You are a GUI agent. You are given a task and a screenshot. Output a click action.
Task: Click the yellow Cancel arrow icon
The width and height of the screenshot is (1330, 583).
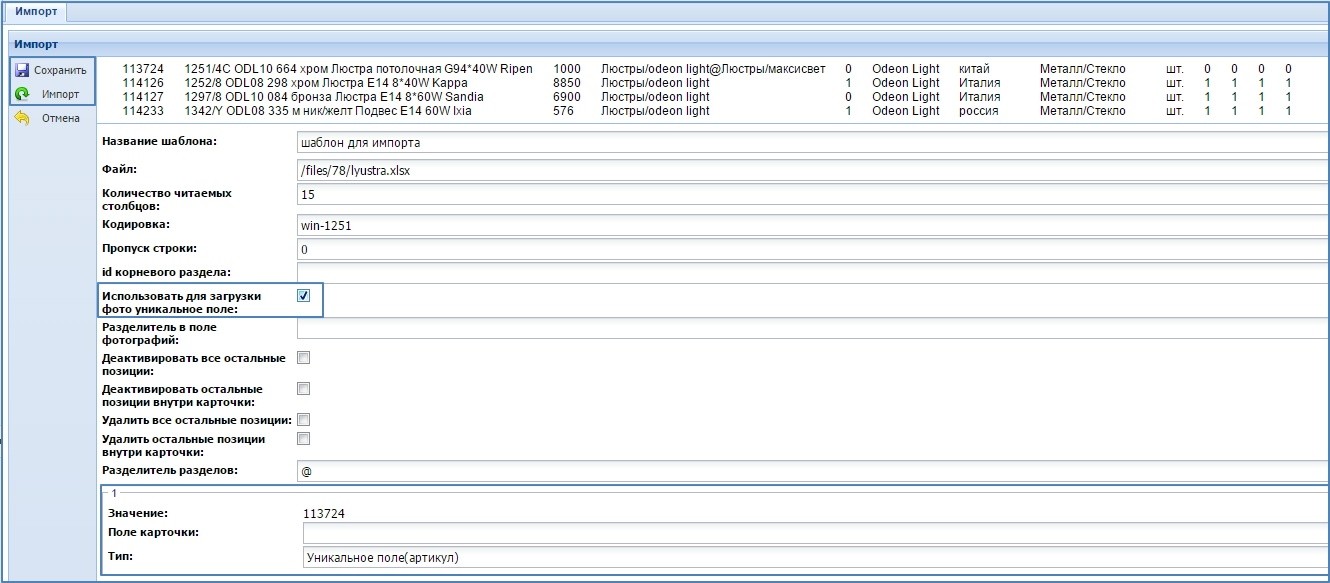point(22,118)
